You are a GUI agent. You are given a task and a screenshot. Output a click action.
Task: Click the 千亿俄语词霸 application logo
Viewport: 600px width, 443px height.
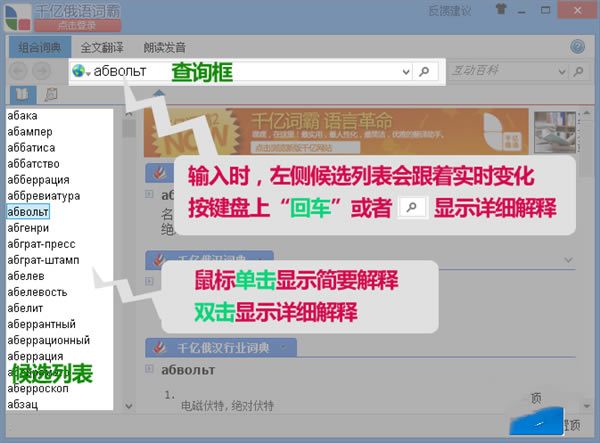click(x=17, y=18)
